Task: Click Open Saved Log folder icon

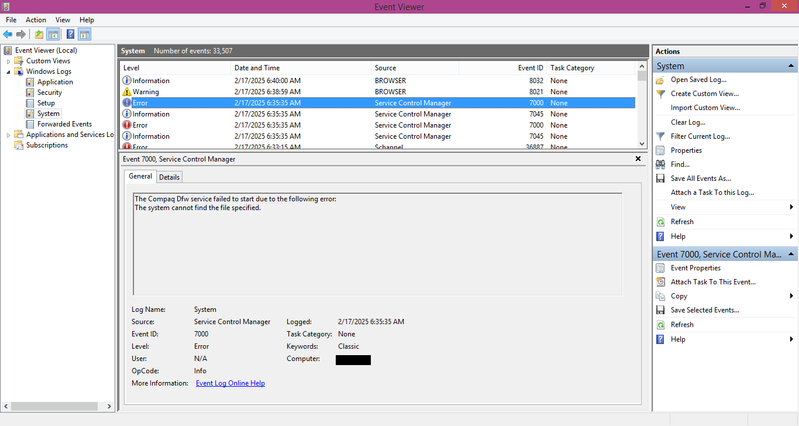Action: click(x=660, y=80)
